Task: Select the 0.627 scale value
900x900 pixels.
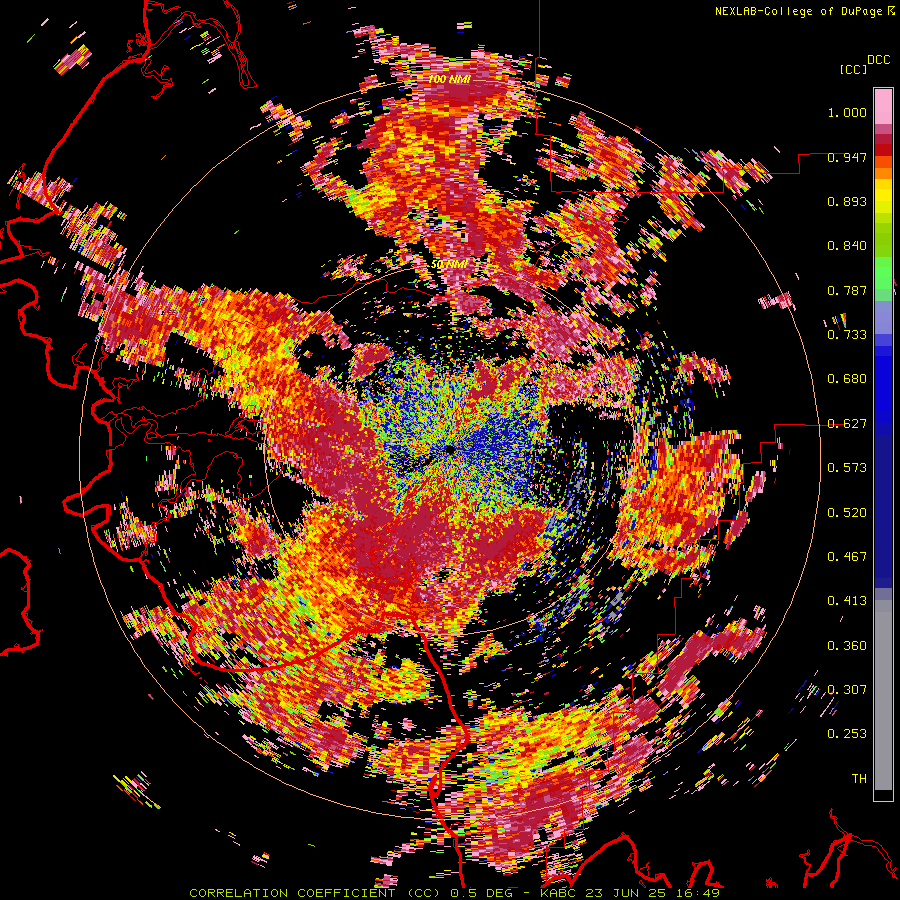Action: (x=847, y=424)
